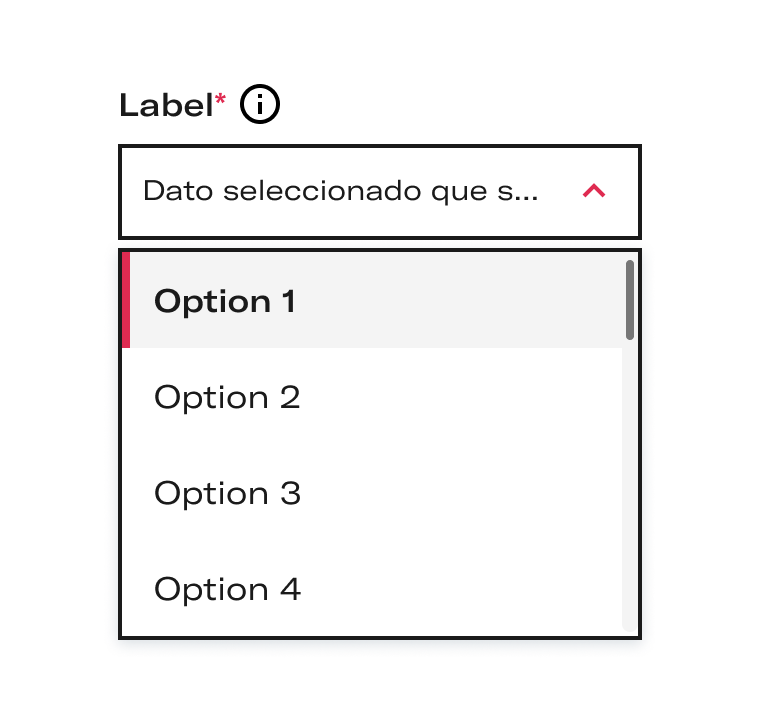Click the truncated selected value text
Viewport: 762px width, 720px height.
341,191
